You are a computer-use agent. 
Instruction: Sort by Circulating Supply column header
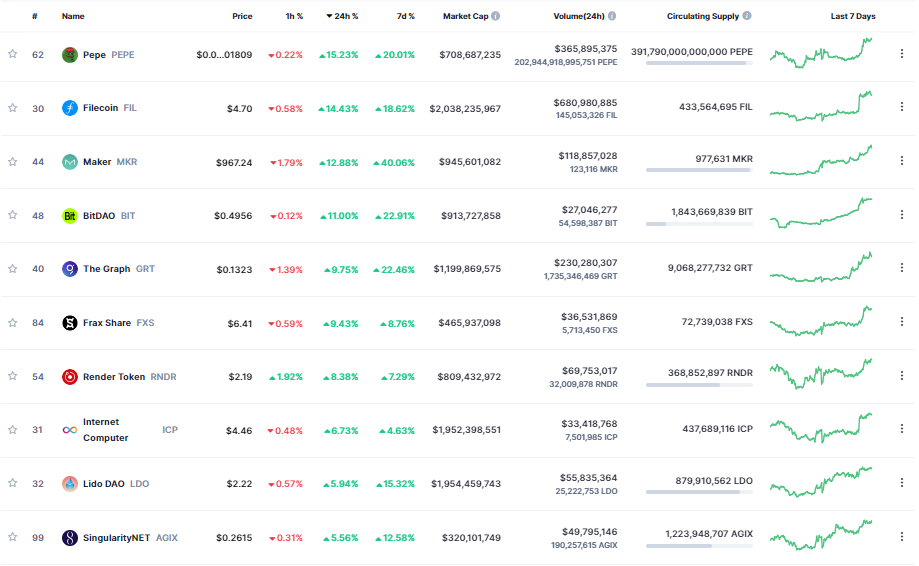(x=703, y=16)
